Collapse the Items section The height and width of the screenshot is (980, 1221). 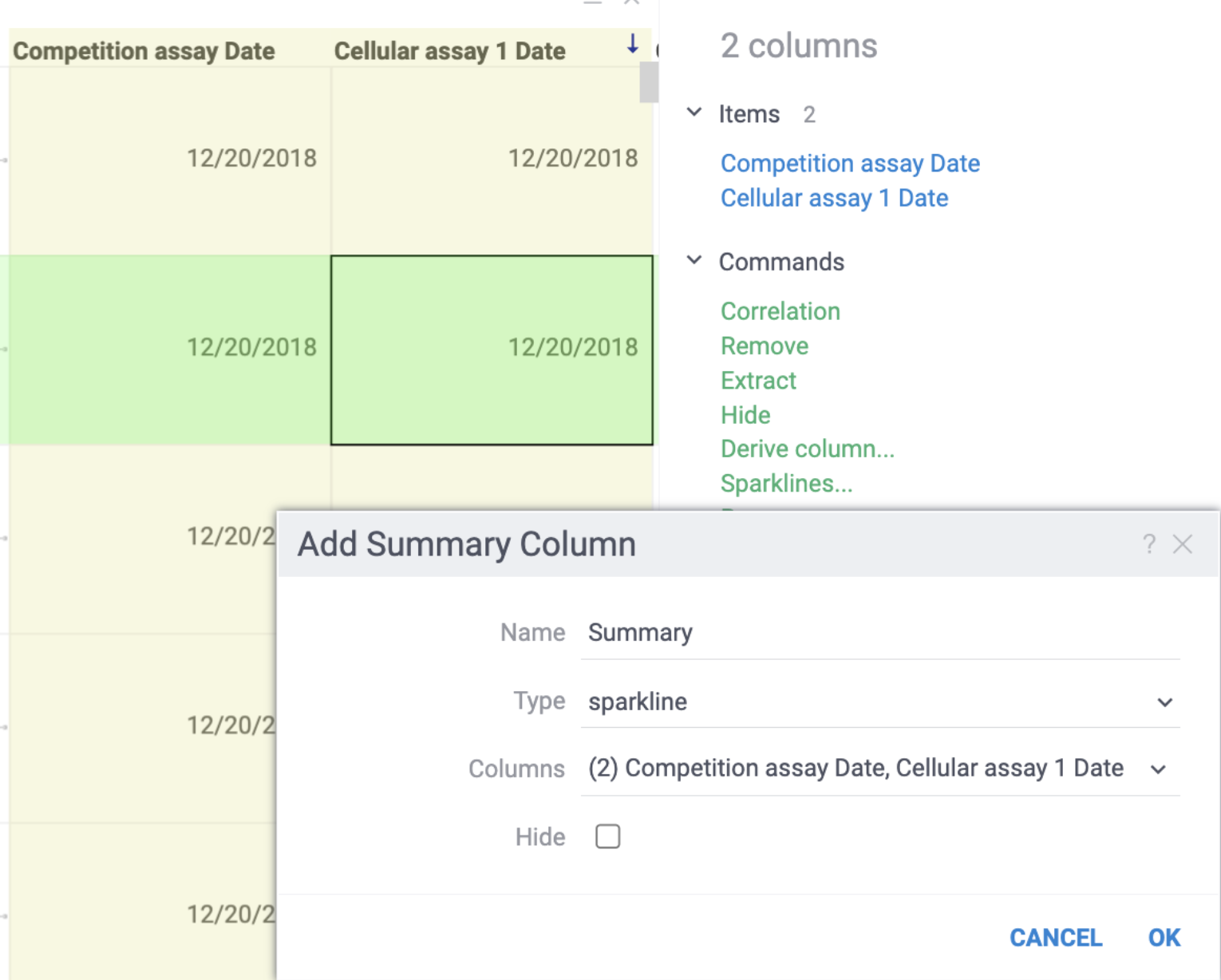tap(693, 113)
